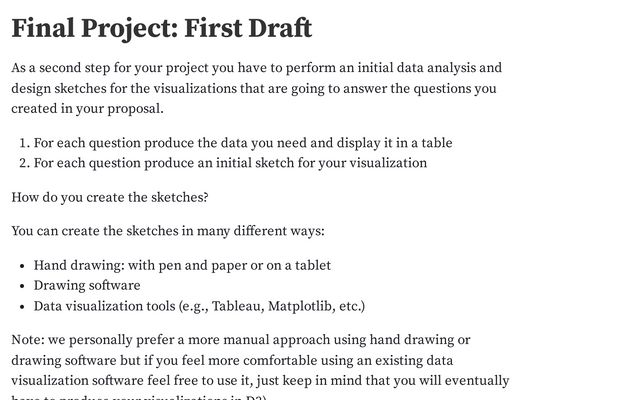Click the word "tablet" in the first bullet

tap(310, 265)
